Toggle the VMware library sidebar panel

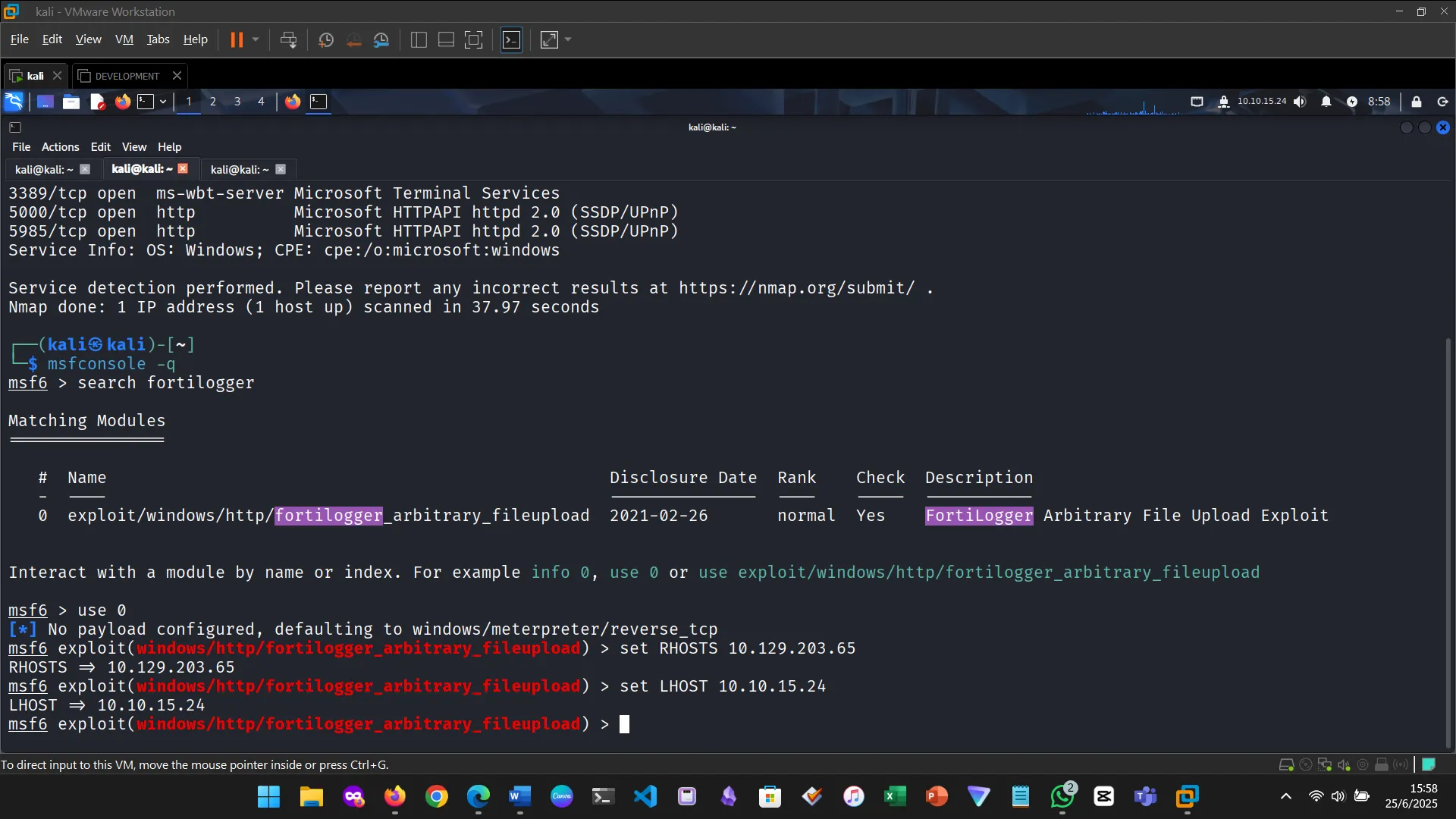[418, 39]
